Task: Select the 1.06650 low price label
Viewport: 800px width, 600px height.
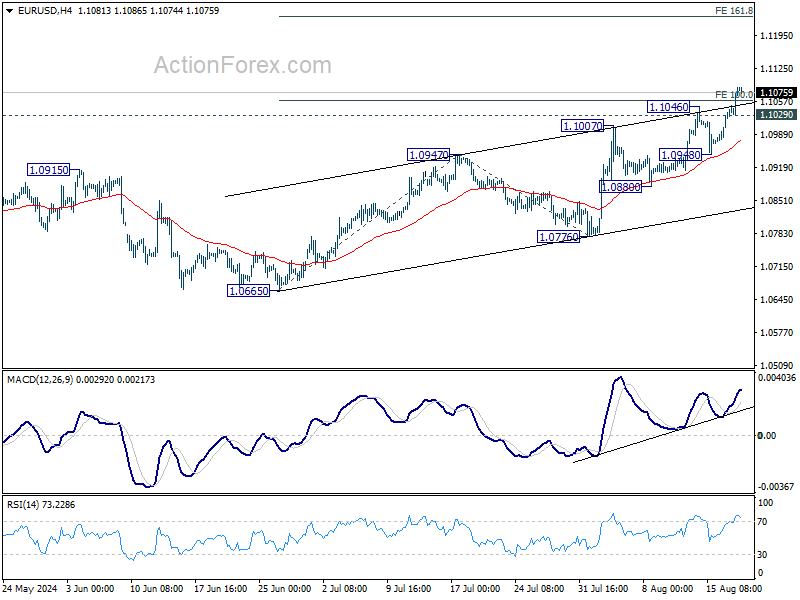Action: tap(248, 291)
